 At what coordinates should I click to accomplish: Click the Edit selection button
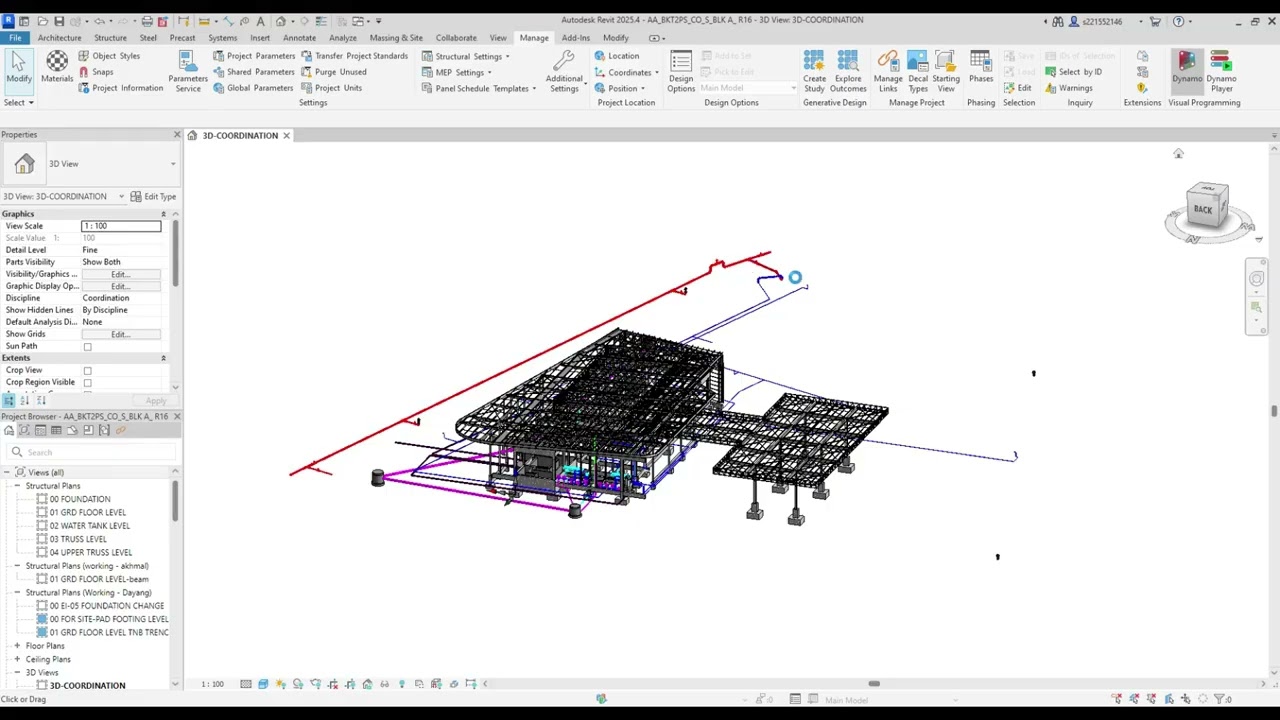coord(1017,88)
